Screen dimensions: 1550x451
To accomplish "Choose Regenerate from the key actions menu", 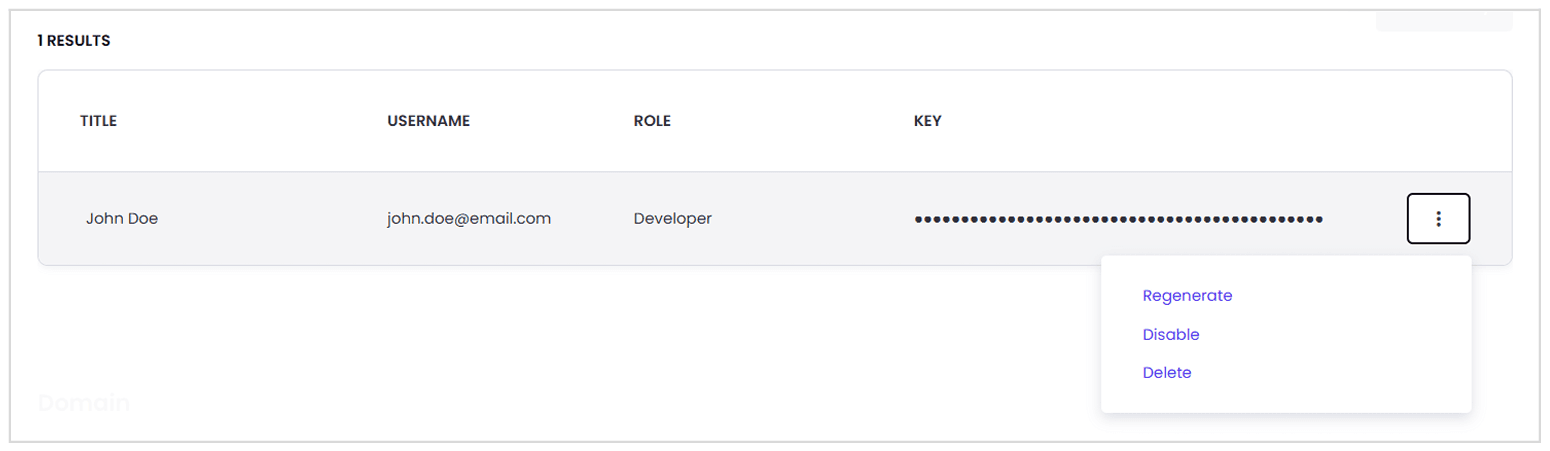I will click(x=1187, y=296).
